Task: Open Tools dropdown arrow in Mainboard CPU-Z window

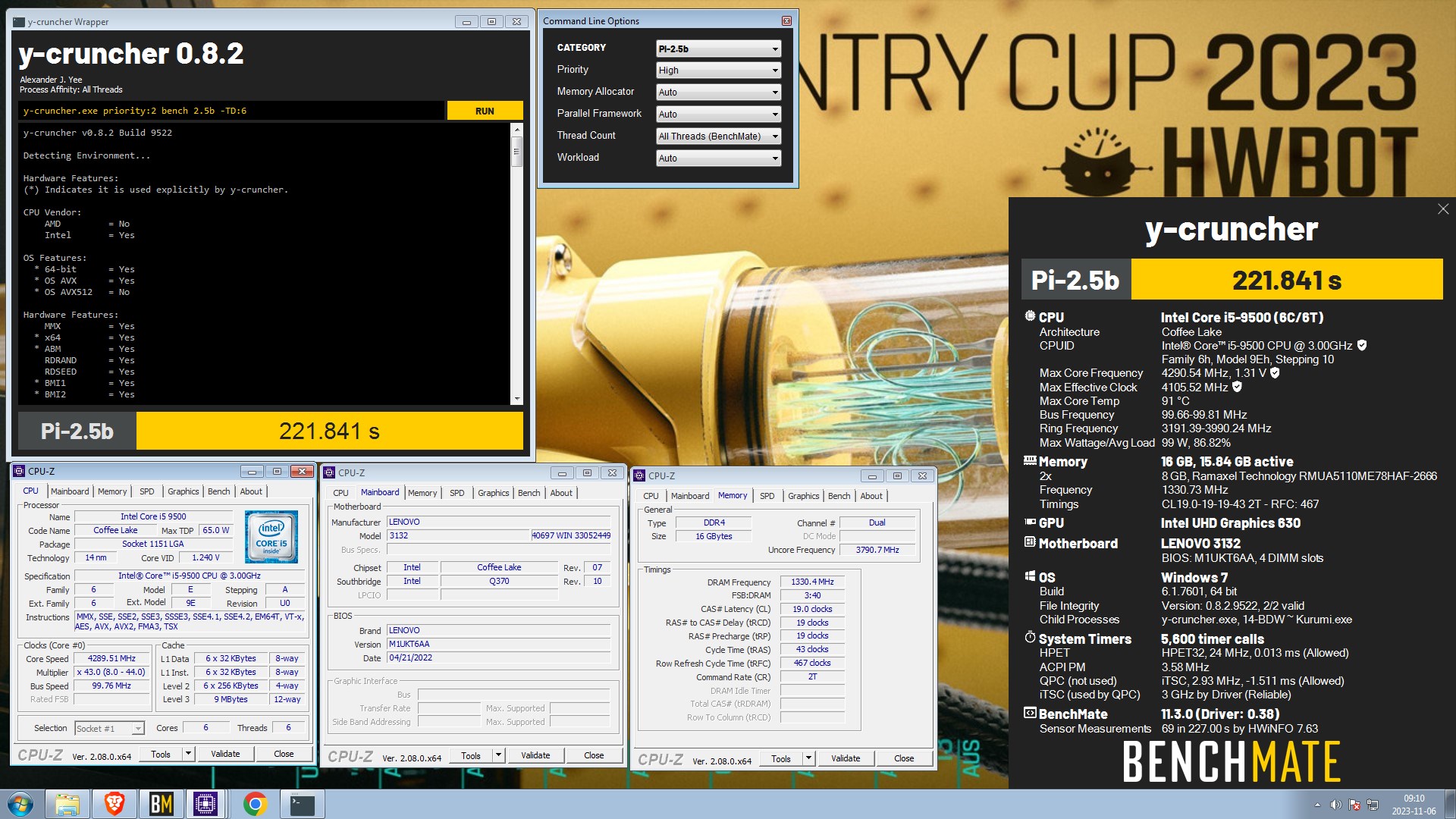Action: pos(499,756)
